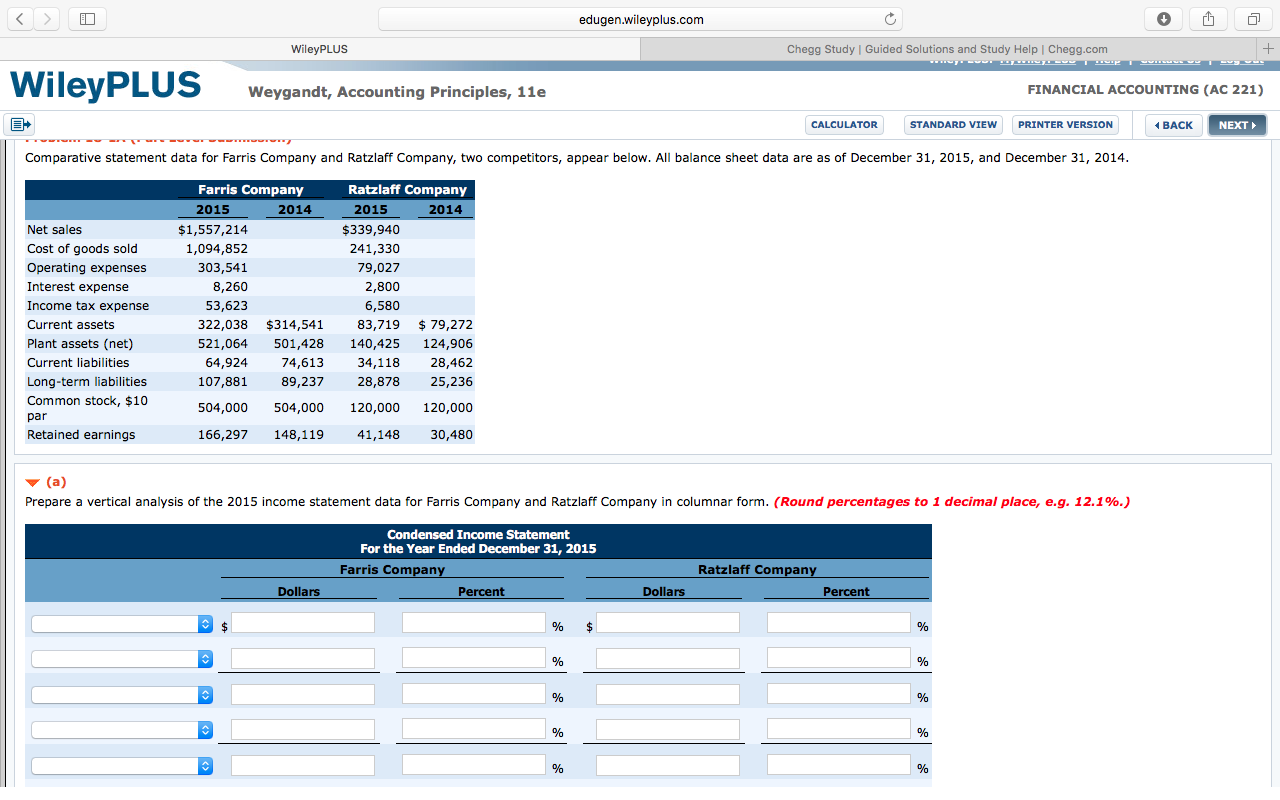Collapse part (a) with the red triangle

33,482
